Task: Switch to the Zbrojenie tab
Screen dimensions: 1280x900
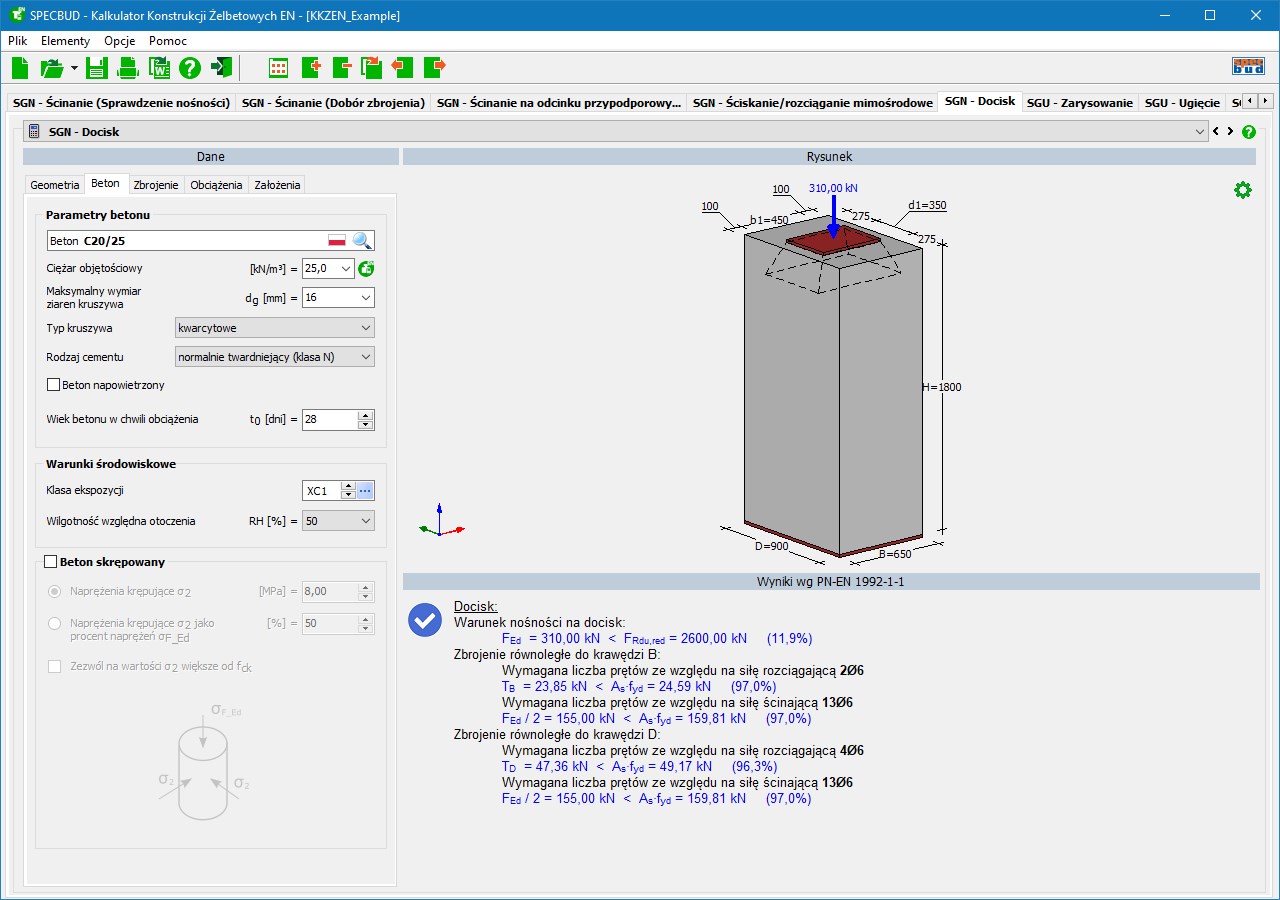Action: click(155, 185)
